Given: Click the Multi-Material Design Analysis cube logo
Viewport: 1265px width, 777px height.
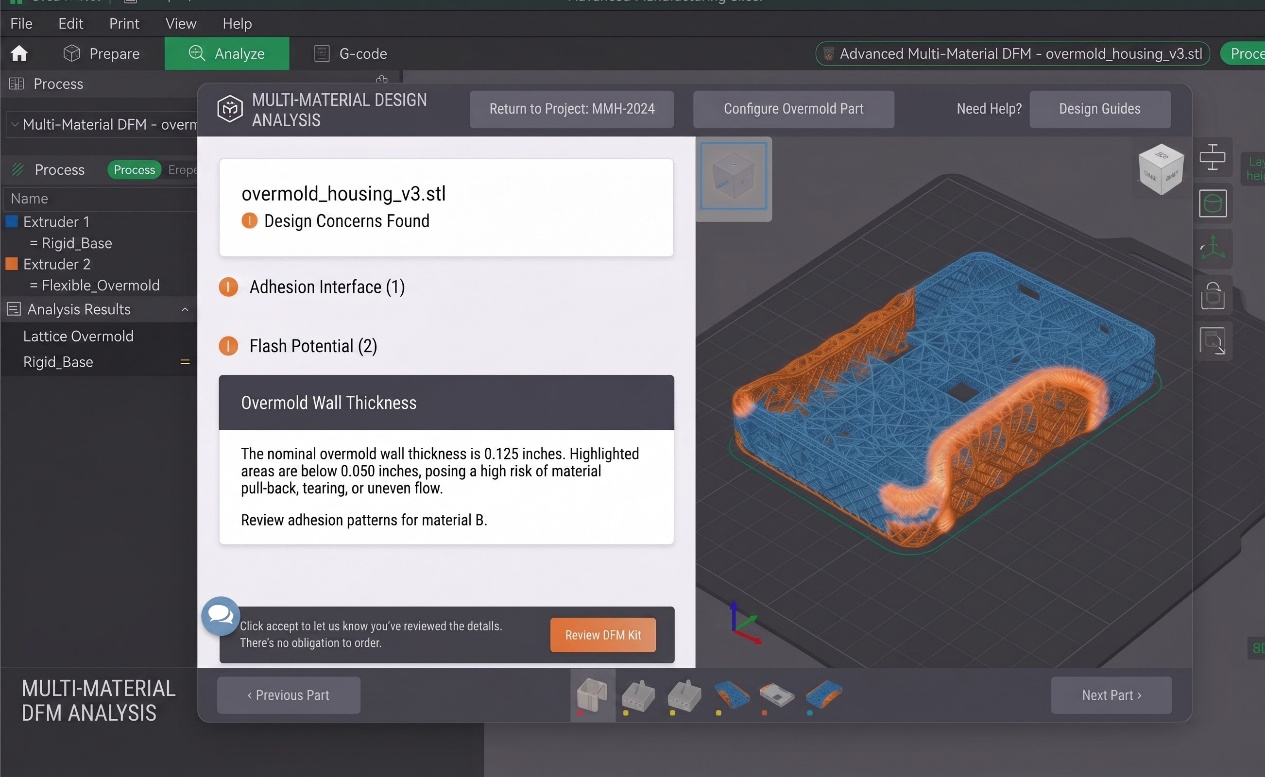Looking at the screenshot, I should (230, 109).
